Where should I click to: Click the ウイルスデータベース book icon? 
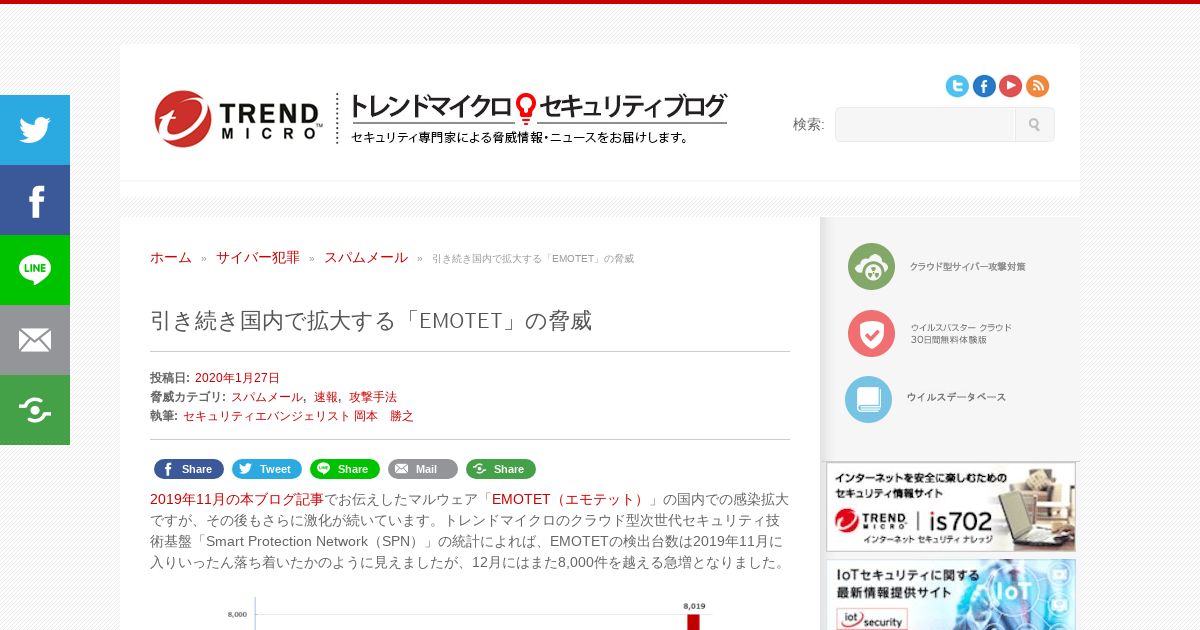(x=868, y=399)
